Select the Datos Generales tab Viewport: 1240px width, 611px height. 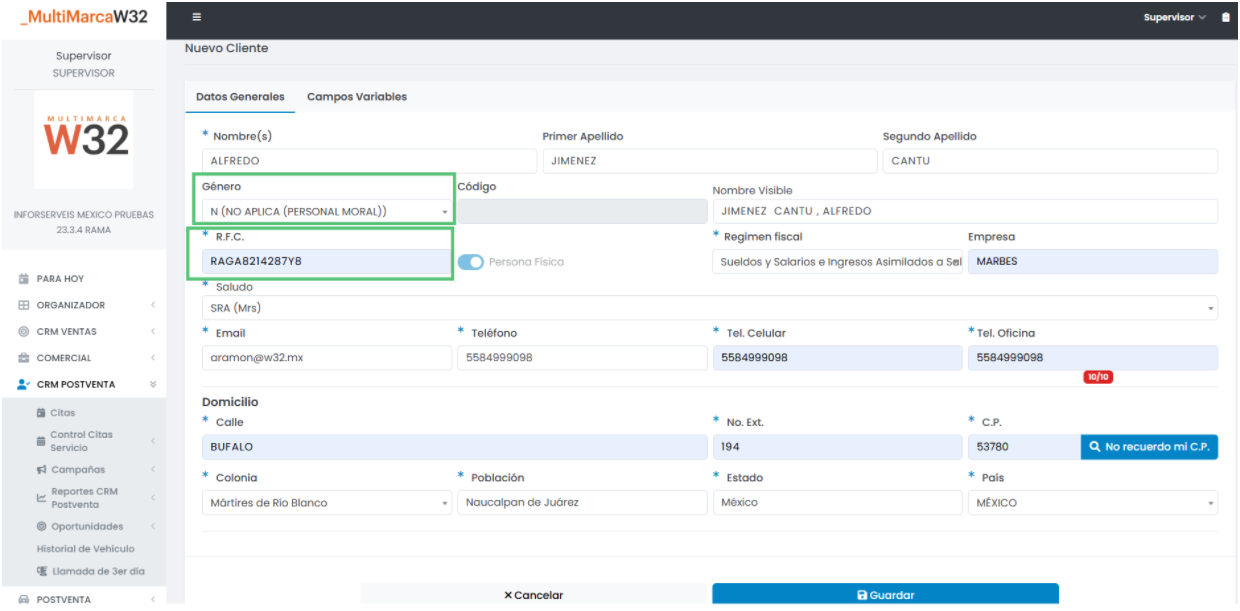tap(240, 97)
